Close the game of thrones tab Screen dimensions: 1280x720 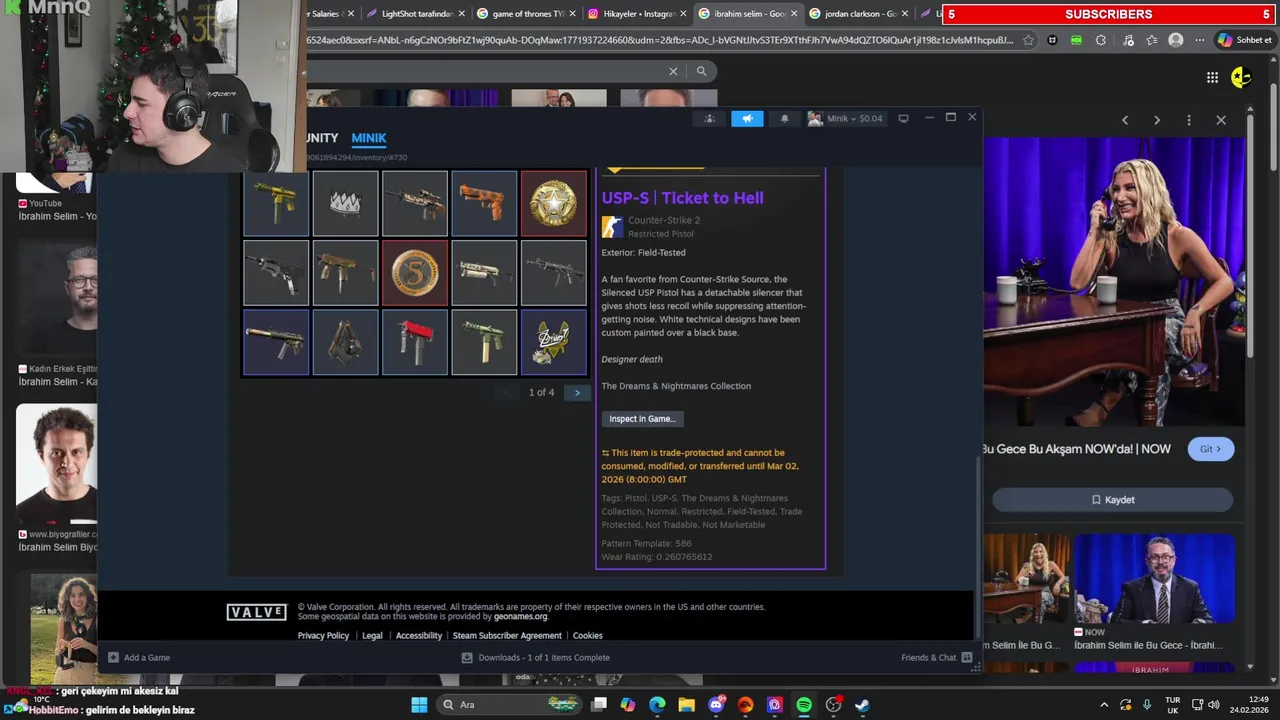[571, 14]
